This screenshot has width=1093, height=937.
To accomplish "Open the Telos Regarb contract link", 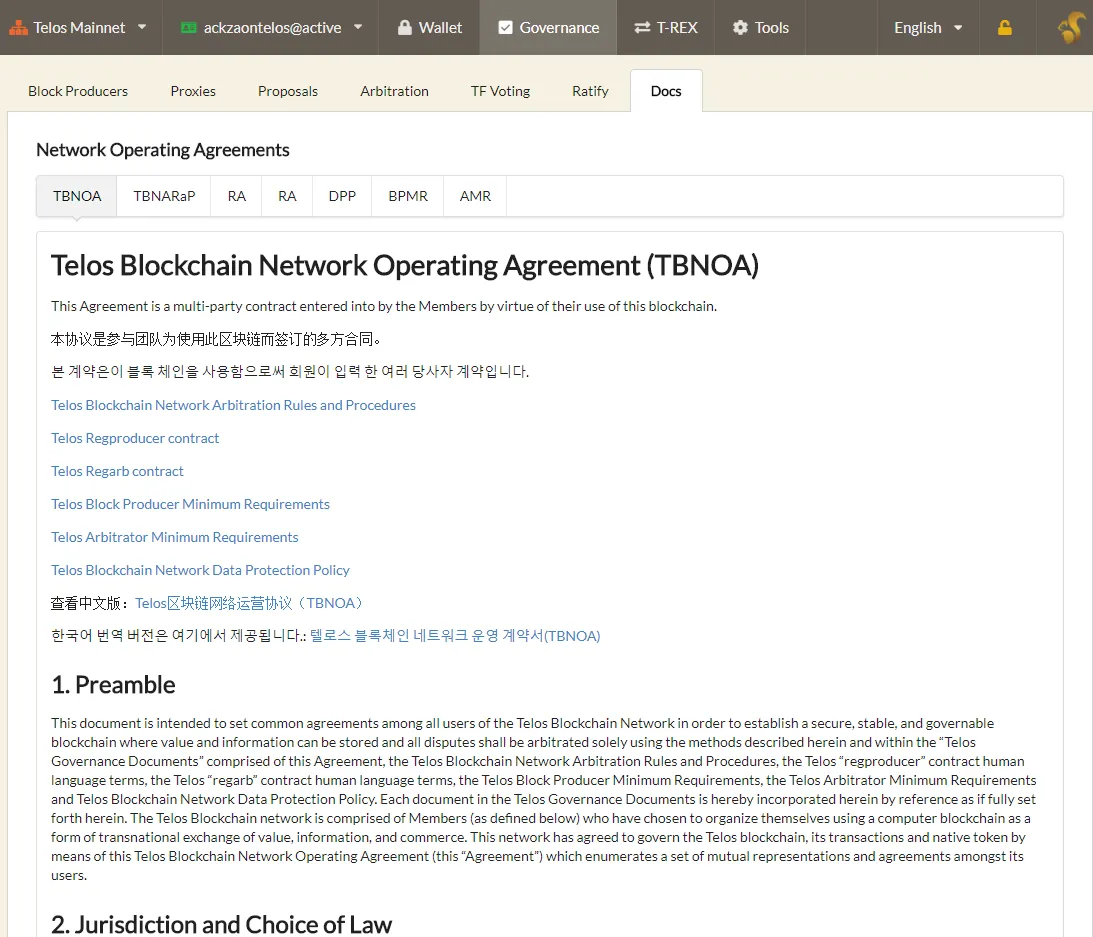I will tap(117, 471).
